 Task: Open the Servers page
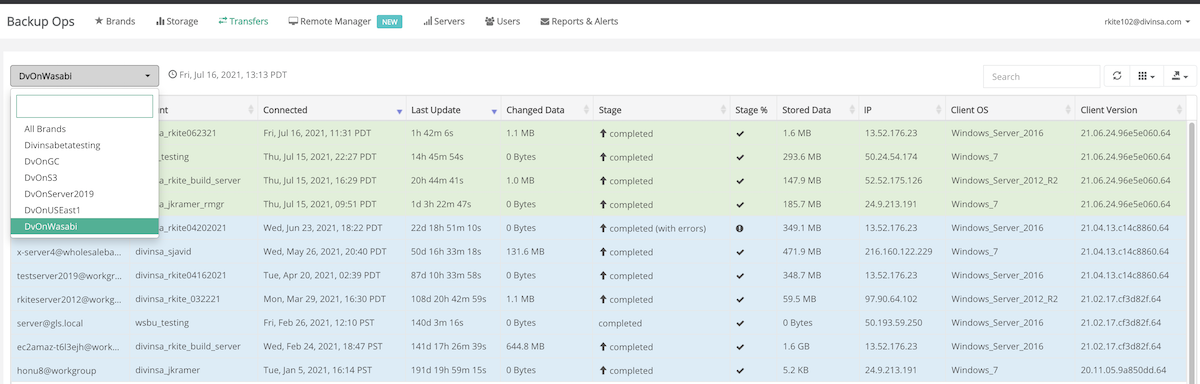pyautogui.click(x=443, y=21)
